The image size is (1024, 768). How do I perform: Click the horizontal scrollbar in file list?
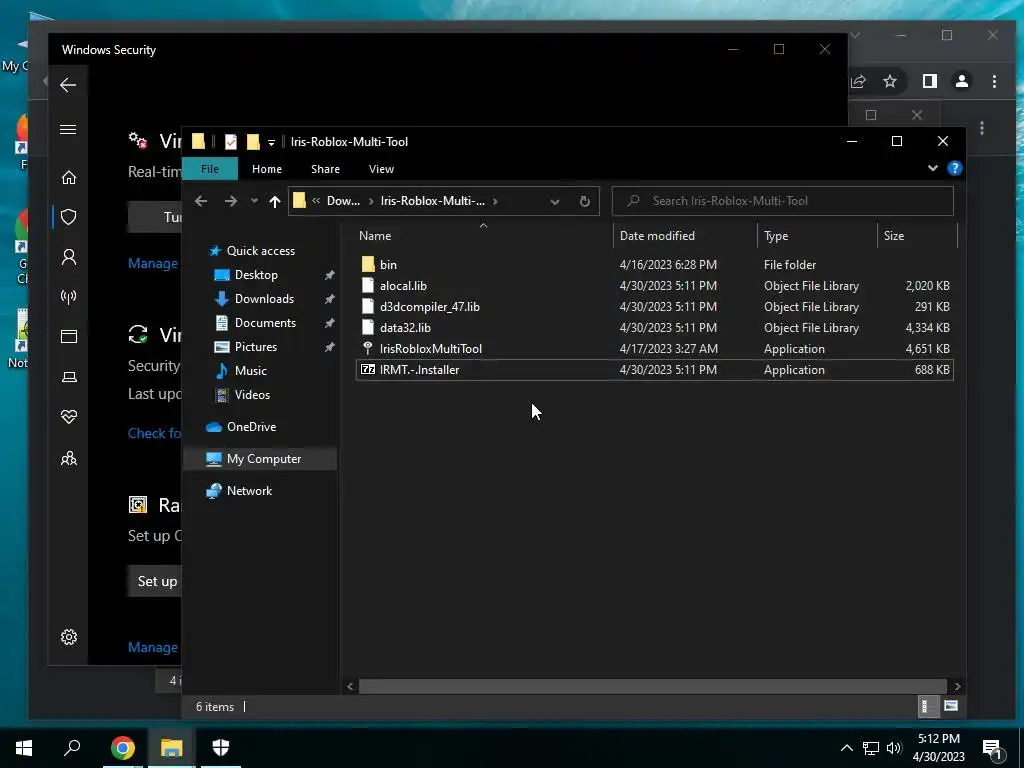(652, 686)
